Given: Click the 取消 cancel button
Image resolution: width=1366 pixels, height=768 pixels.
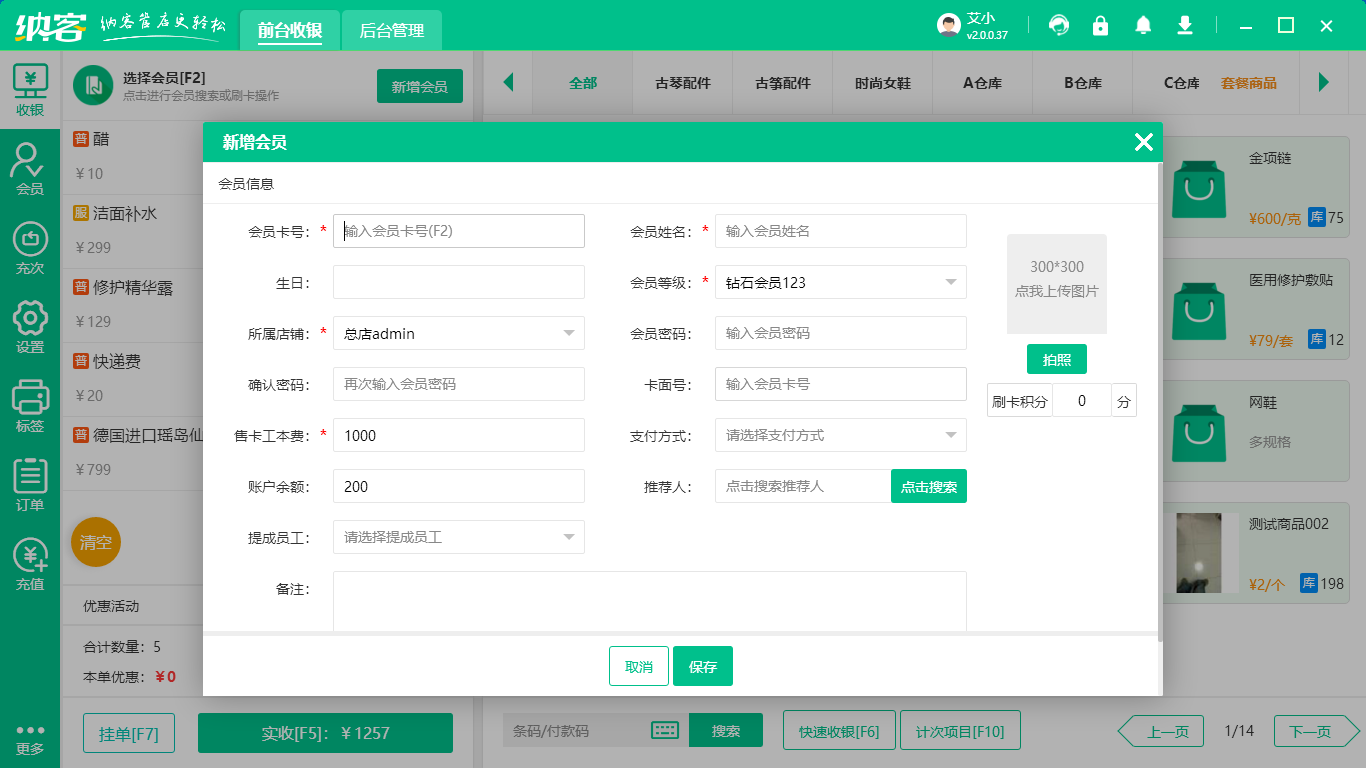Looking at the screenshot, I should [639, 666].
